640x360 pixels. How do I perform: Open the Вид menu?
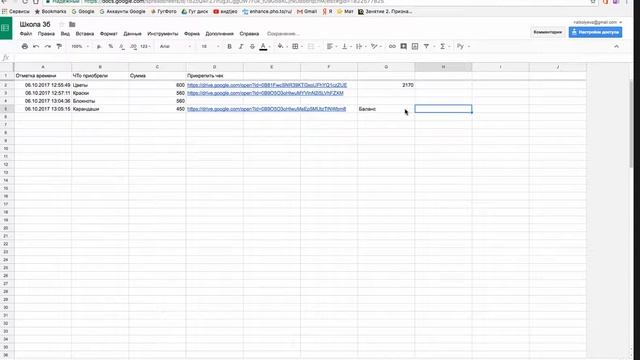click(x=65, y=34)
